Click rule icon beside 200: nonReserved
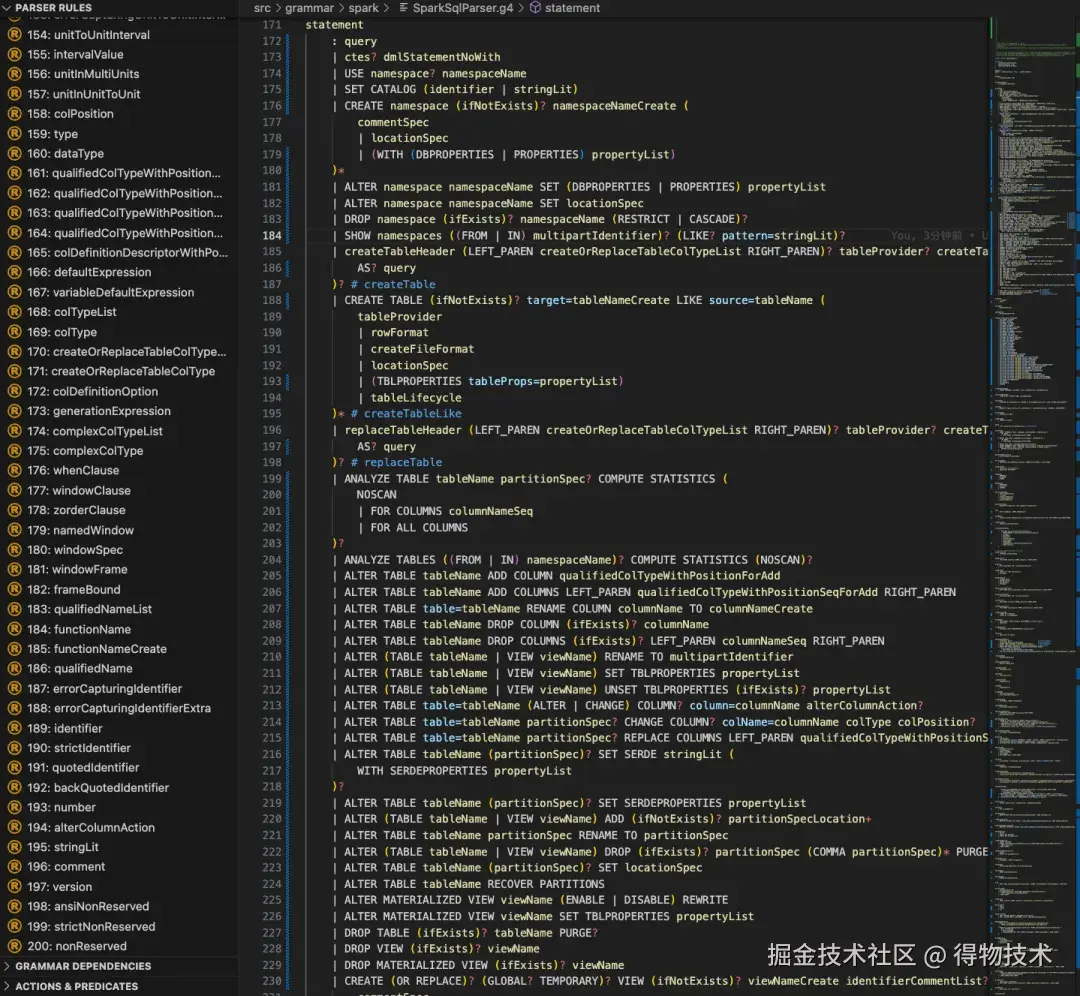Image resolution: width=1080 pixels, height=996 pixels. coord(14,946)
